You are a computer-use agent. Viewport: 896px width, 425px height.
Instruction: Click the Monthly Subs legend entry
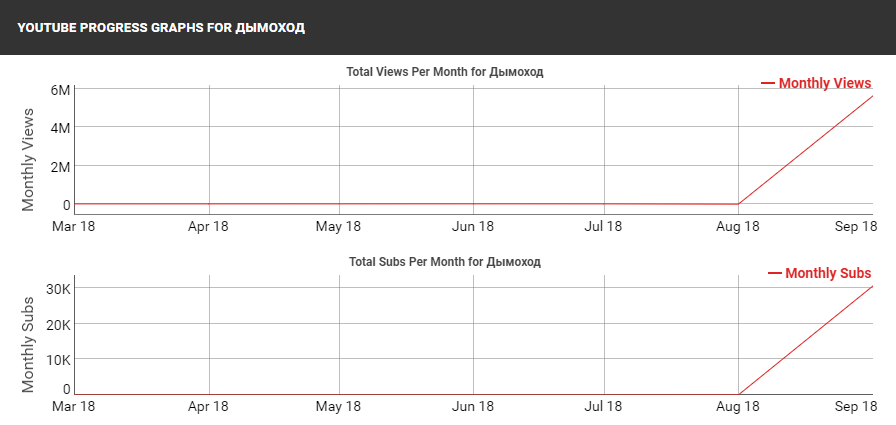[x=819, y=273]
